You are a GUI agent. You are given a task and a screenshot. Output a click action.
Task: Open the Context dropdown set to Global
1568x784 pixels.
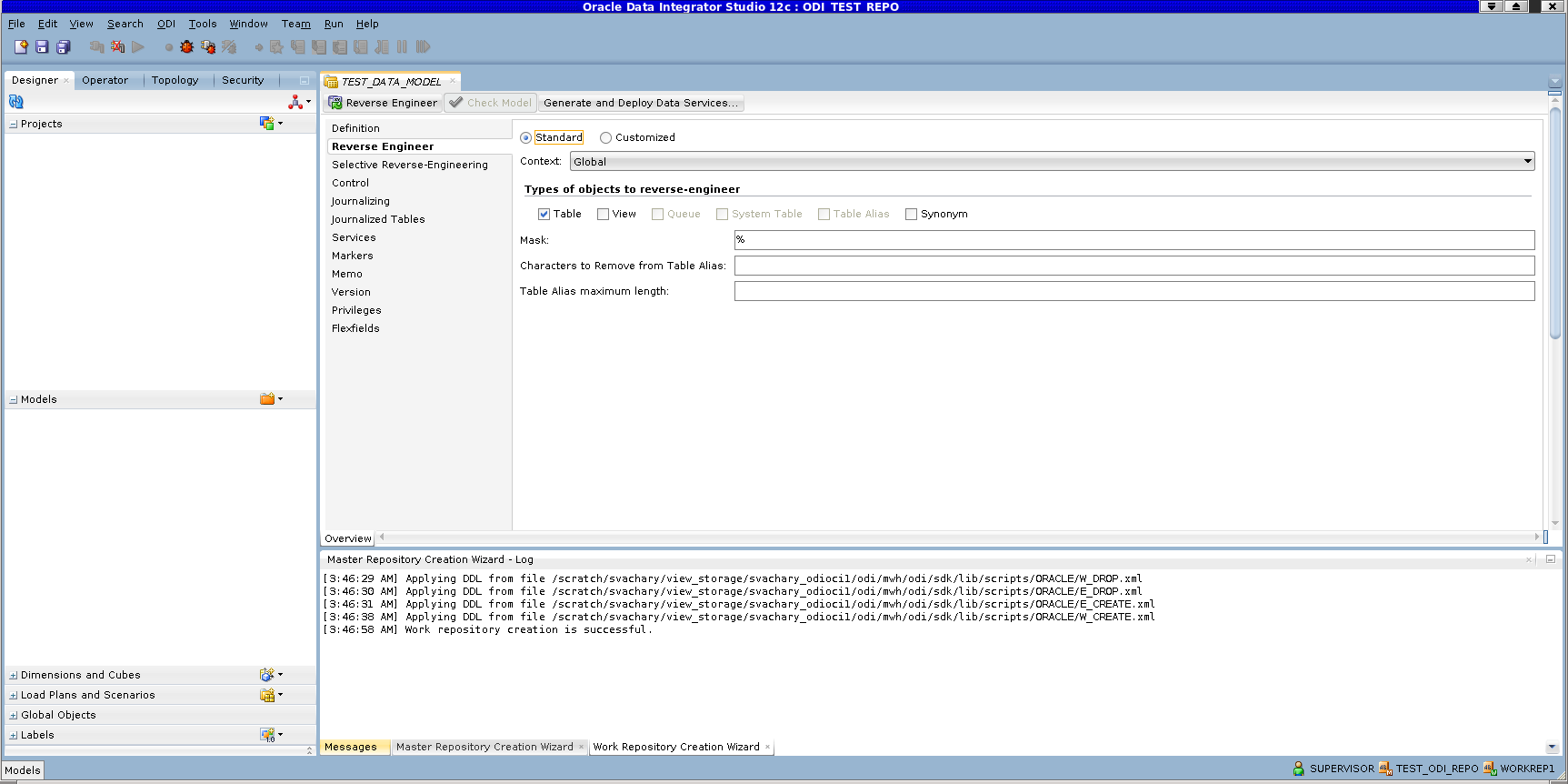(x=1052, y=161)
